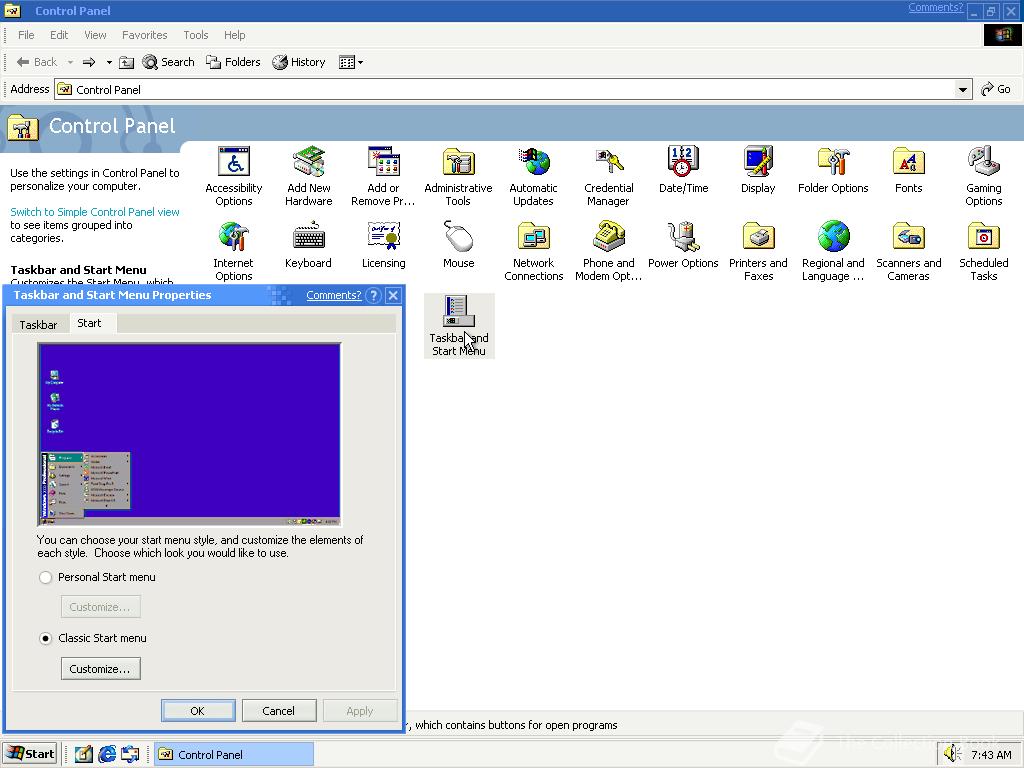Click the Go button beside address bar
This screenshot has width=1024, height=768.
point(996,89)
